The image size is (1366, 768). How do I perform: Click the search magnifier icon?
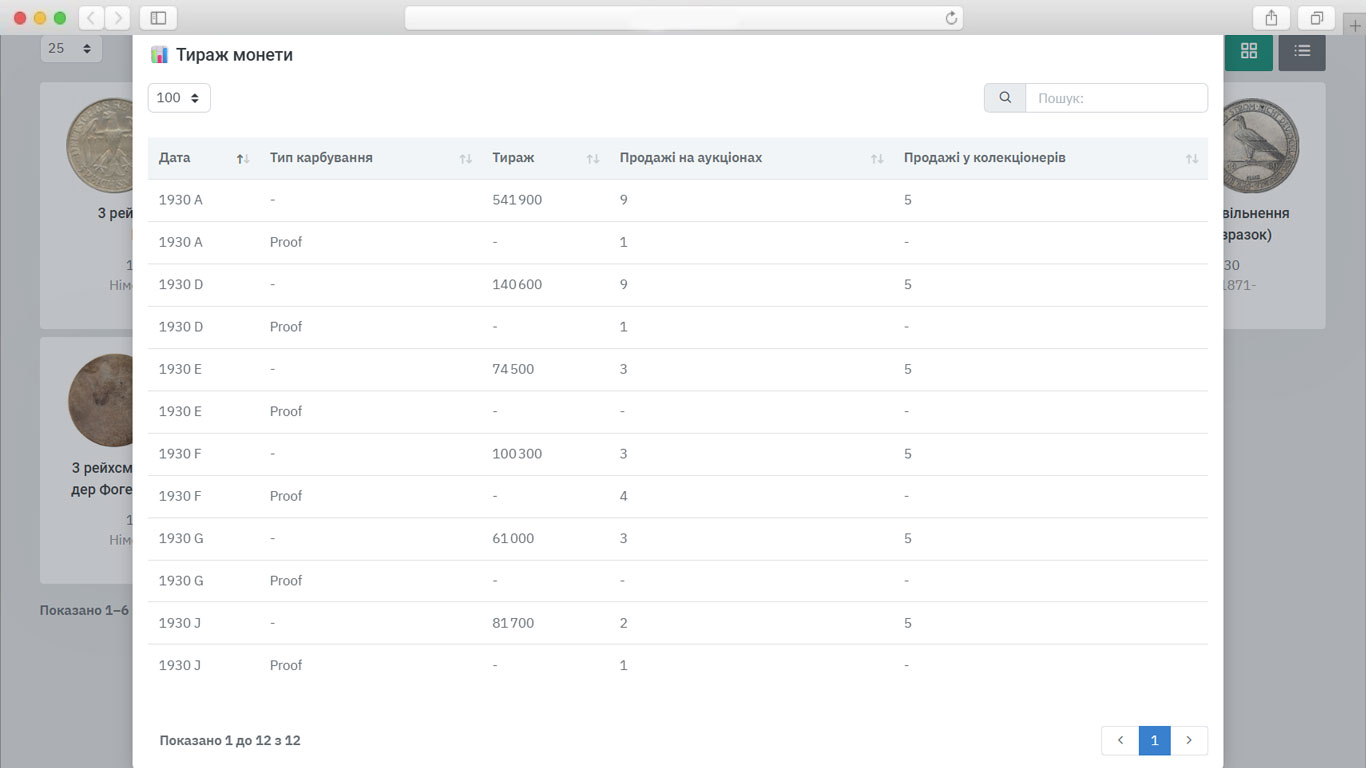coord(1005,98)
